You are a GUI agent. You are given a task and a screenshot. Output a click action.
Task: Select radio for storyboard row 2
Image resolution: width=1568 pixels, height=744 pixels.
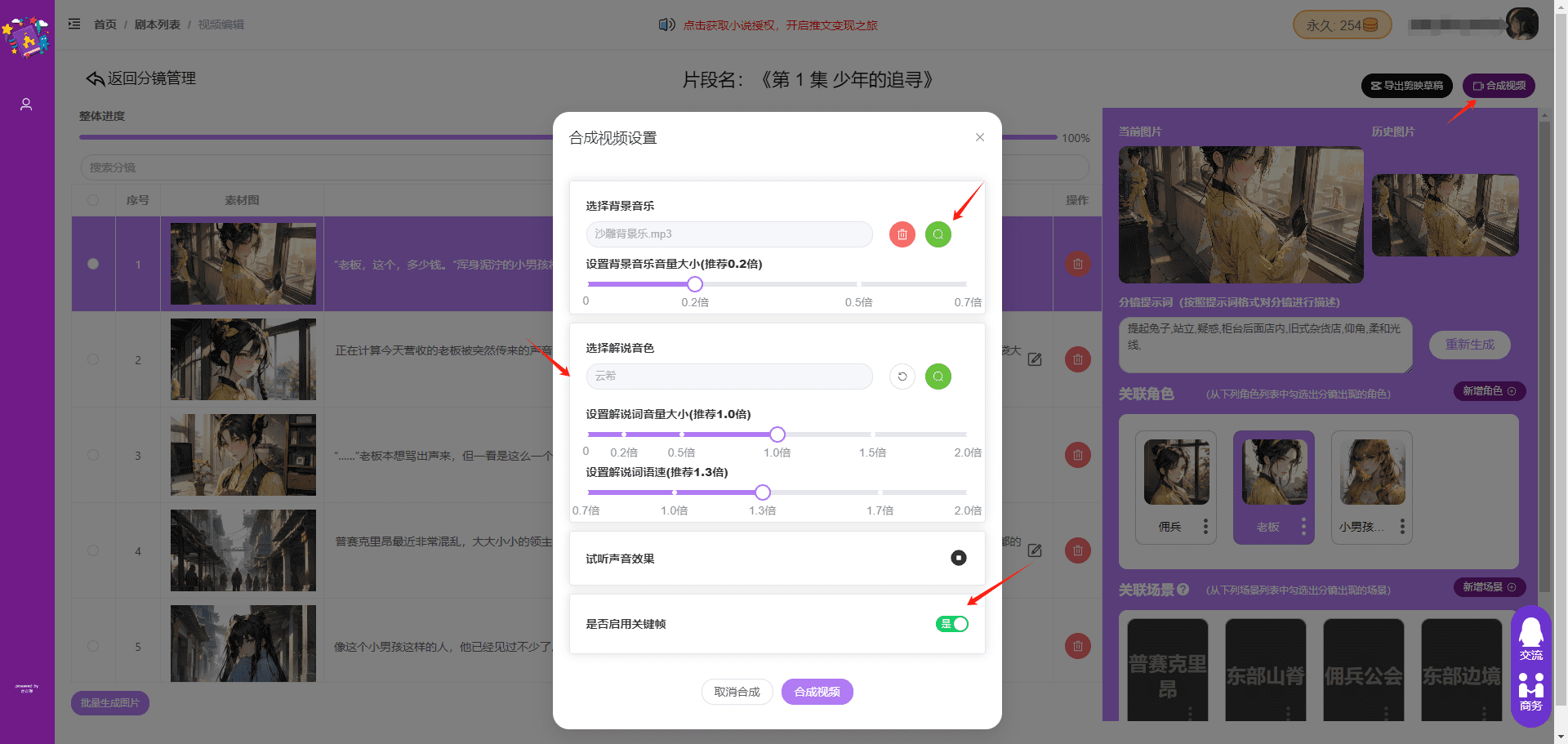pyautogui.click(x=93, y=359)
